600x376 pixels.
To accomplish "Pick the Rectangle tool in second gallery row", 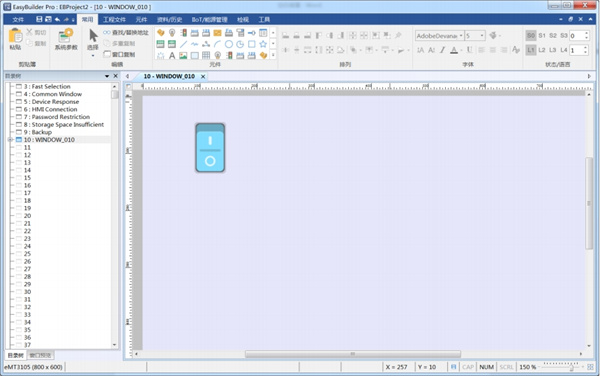I will coord(251,44).
